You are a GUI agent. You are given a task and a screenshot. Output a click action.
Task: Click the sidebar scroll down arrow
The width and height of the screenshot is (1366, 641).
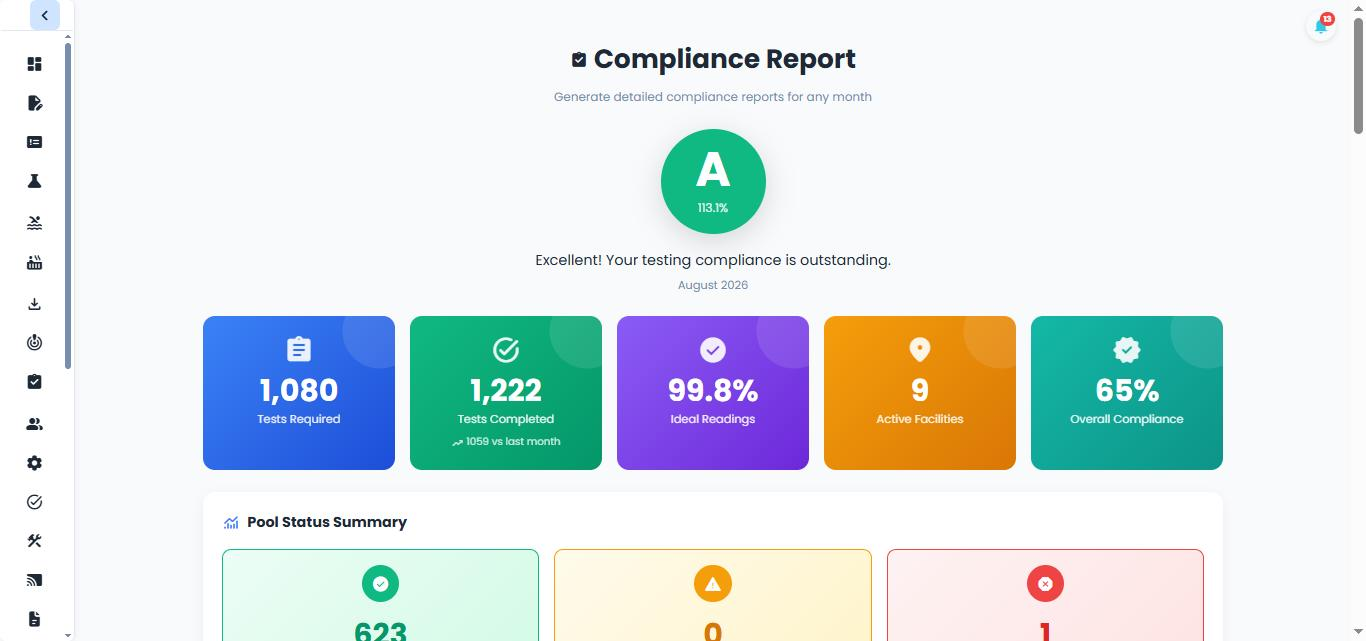click(x=67, y=635)
